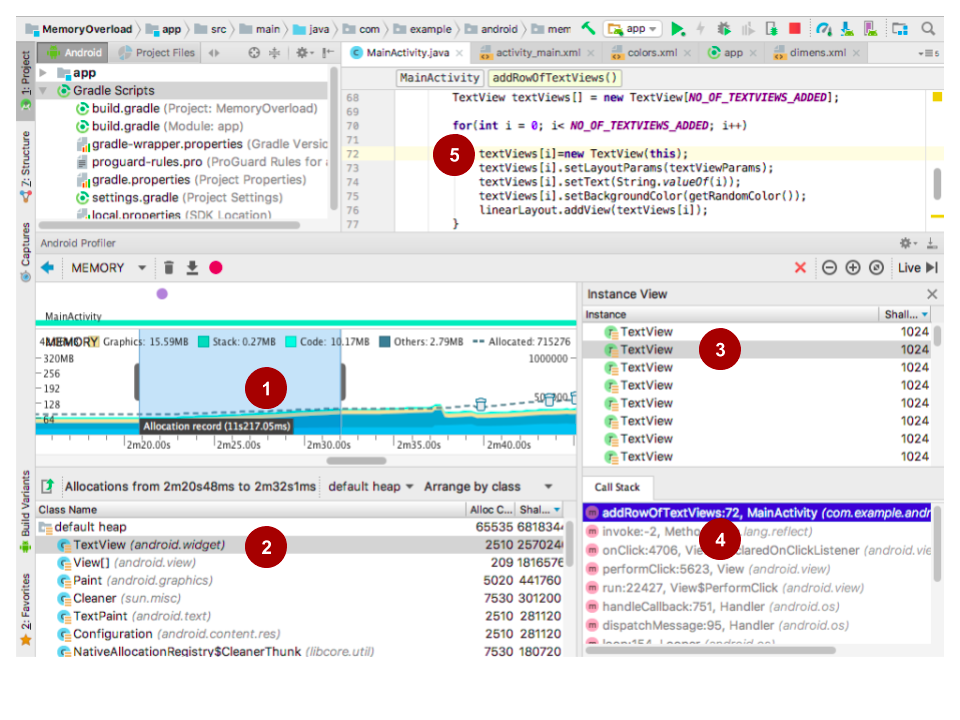Click the Search Everywhere magnifier icon
The image size is (960, 720).
point(928,29)
